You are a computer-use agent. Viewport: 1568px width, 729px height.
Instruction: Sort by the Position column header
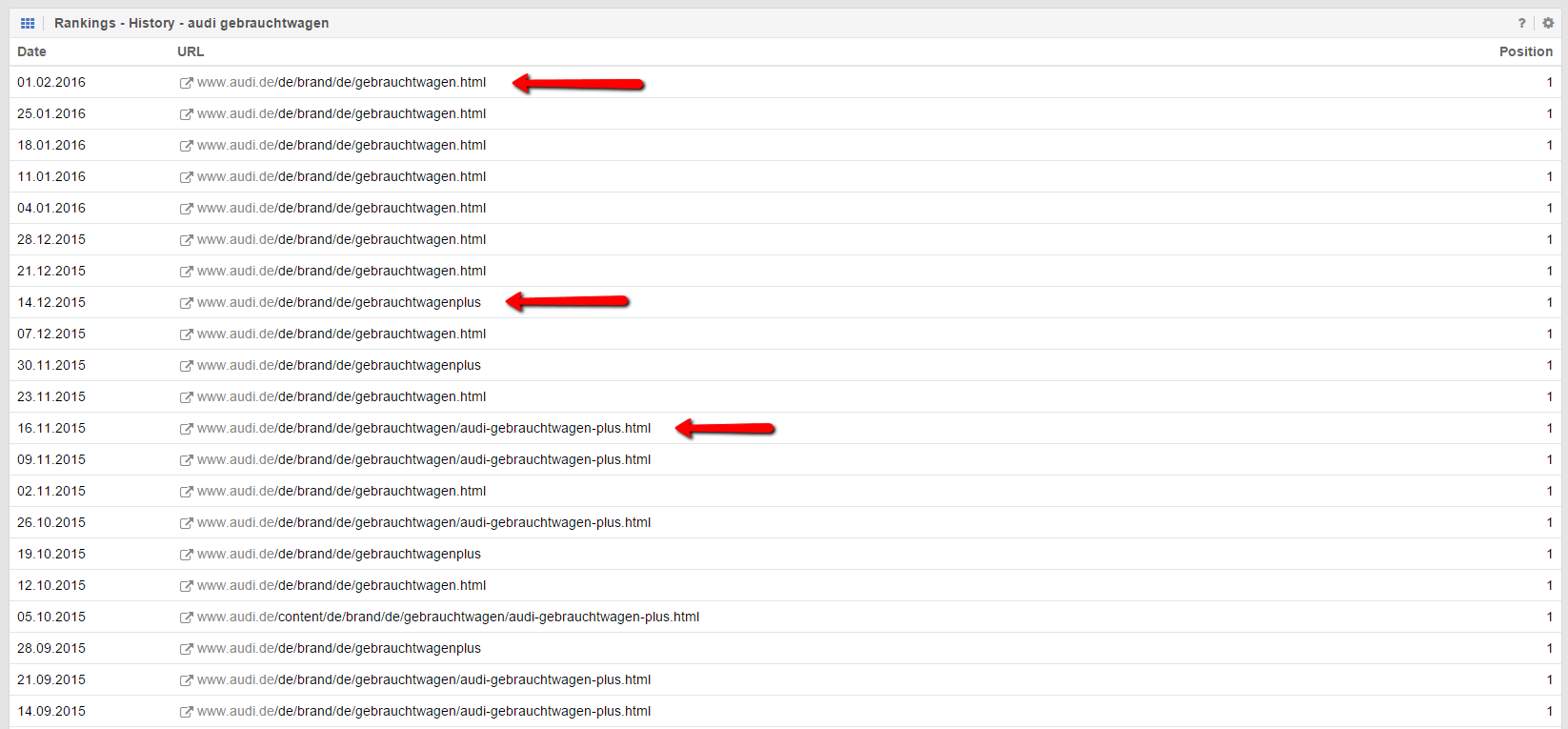(x=1525, y=51)
